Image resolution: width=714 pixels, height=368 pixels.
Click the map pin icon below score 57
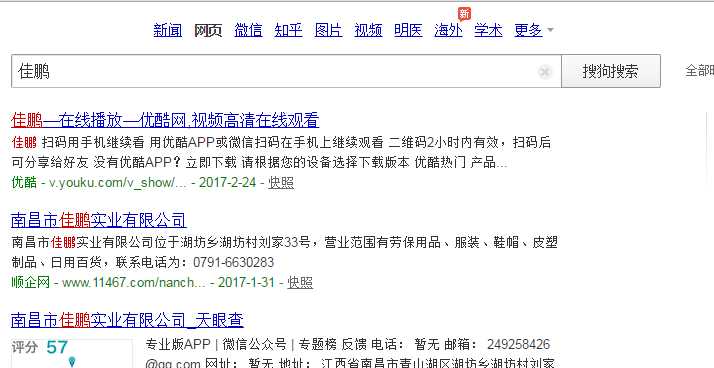tap(72, 363)
